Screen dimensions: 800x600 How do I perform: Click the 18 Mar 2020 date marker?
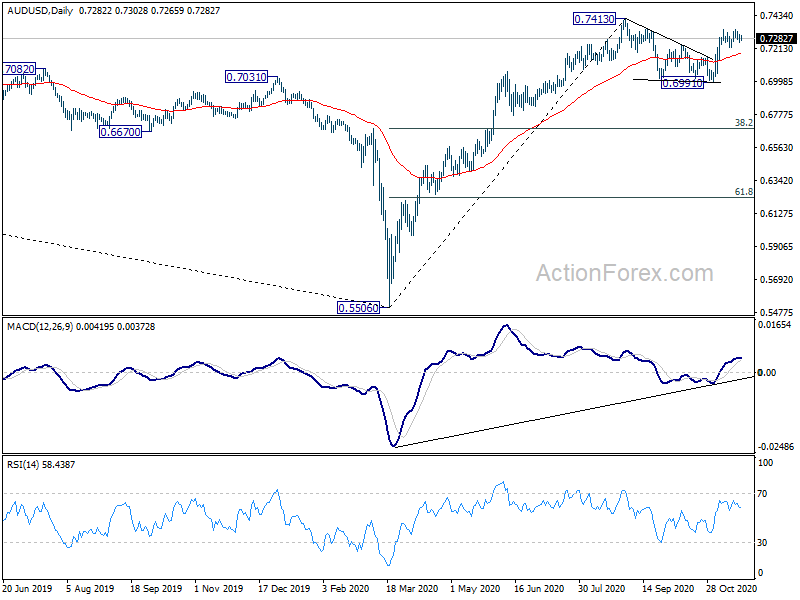click(412, 589)
